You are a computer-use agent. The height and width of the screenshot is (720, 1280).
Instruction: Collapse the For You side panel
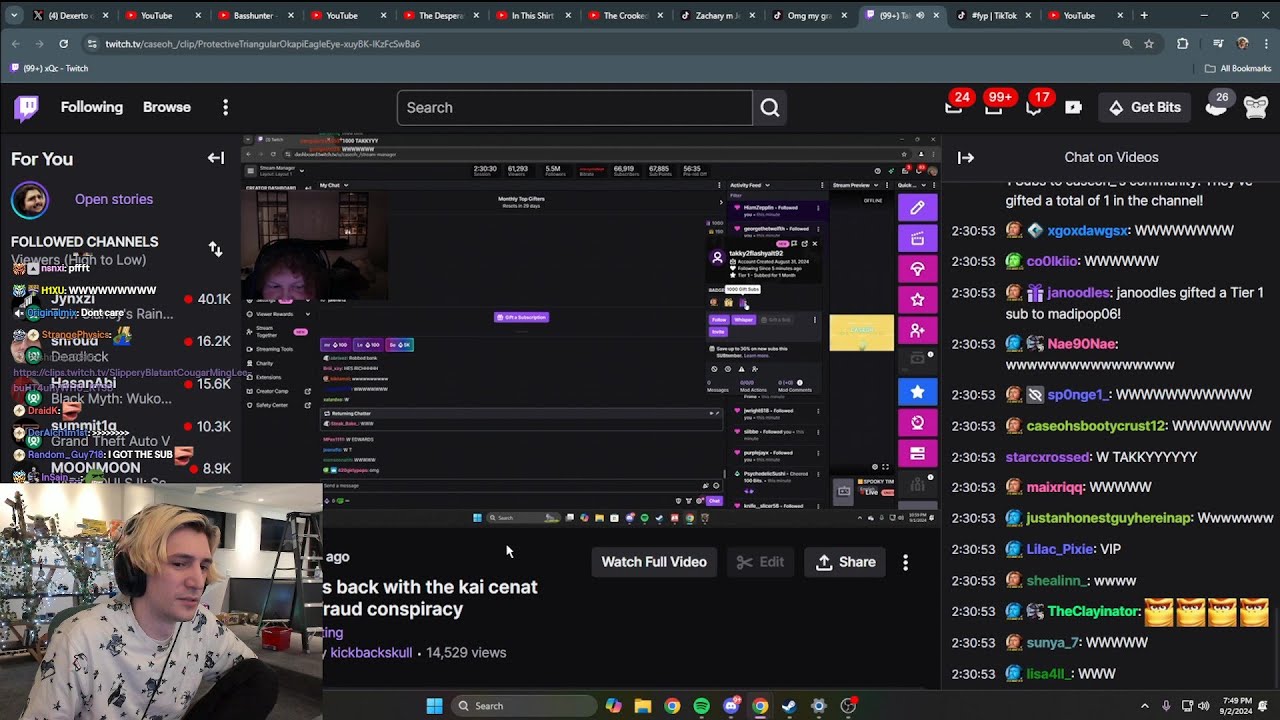[216, 158]
